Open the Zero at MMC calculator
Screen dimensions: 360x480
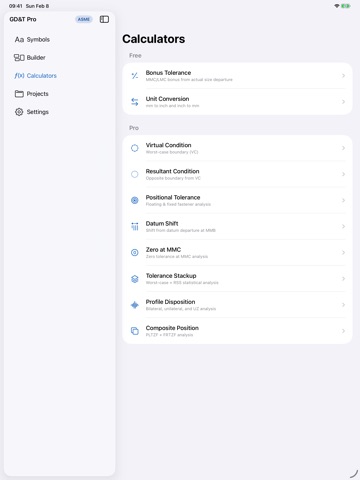pos(237,252)
